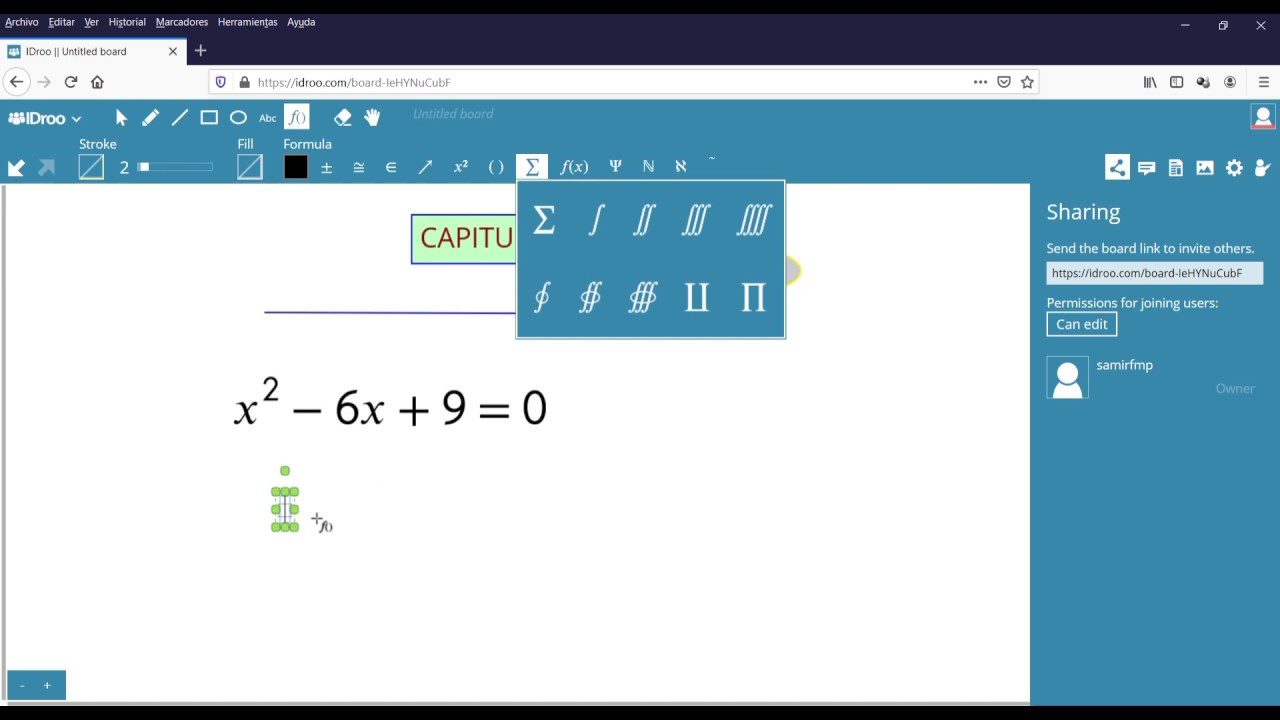
Task: Click the board link input field
Action: click(1155, 273)
